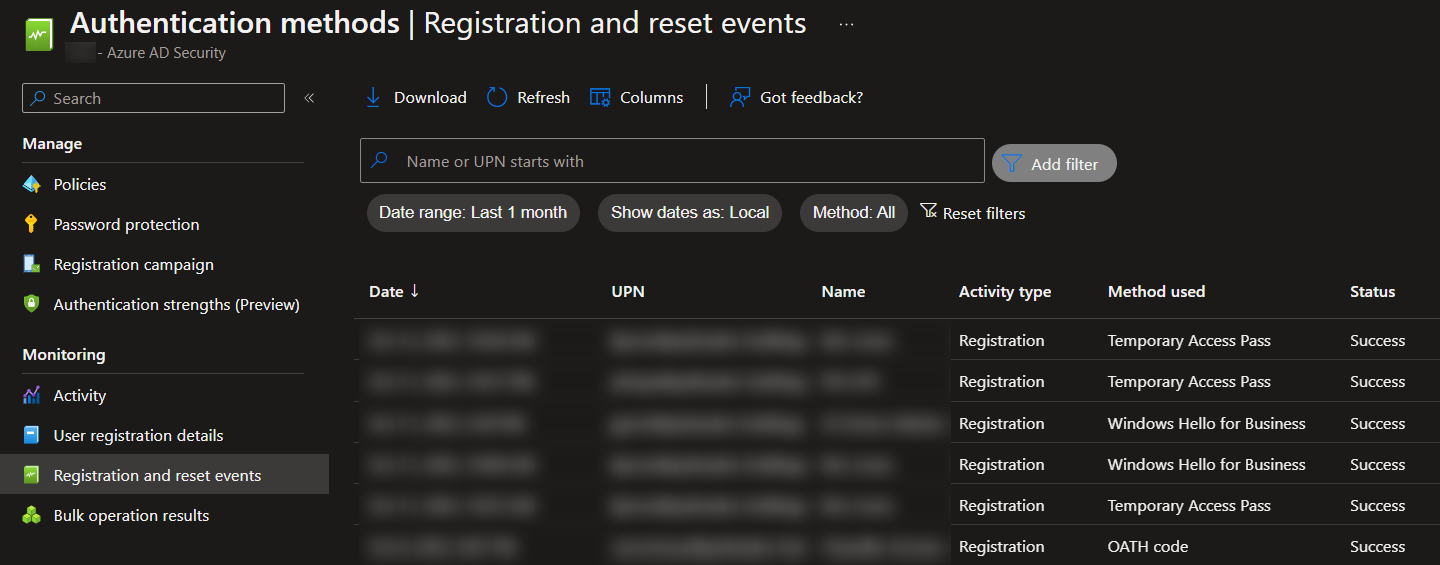1440x565 pixels.
Task: Click the Authentication methods header icon
Action: pos(38,35)
